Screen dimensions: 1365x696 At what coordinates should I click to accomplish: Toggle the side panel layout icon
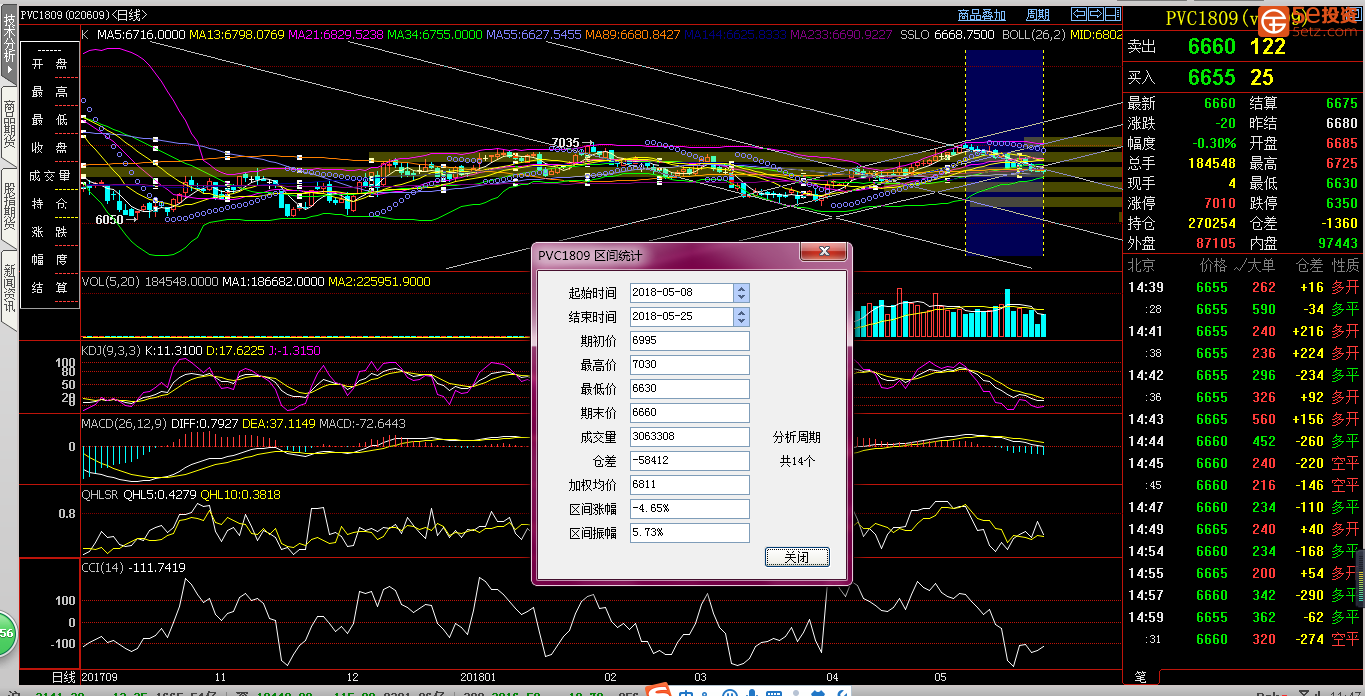(1113, 14)
